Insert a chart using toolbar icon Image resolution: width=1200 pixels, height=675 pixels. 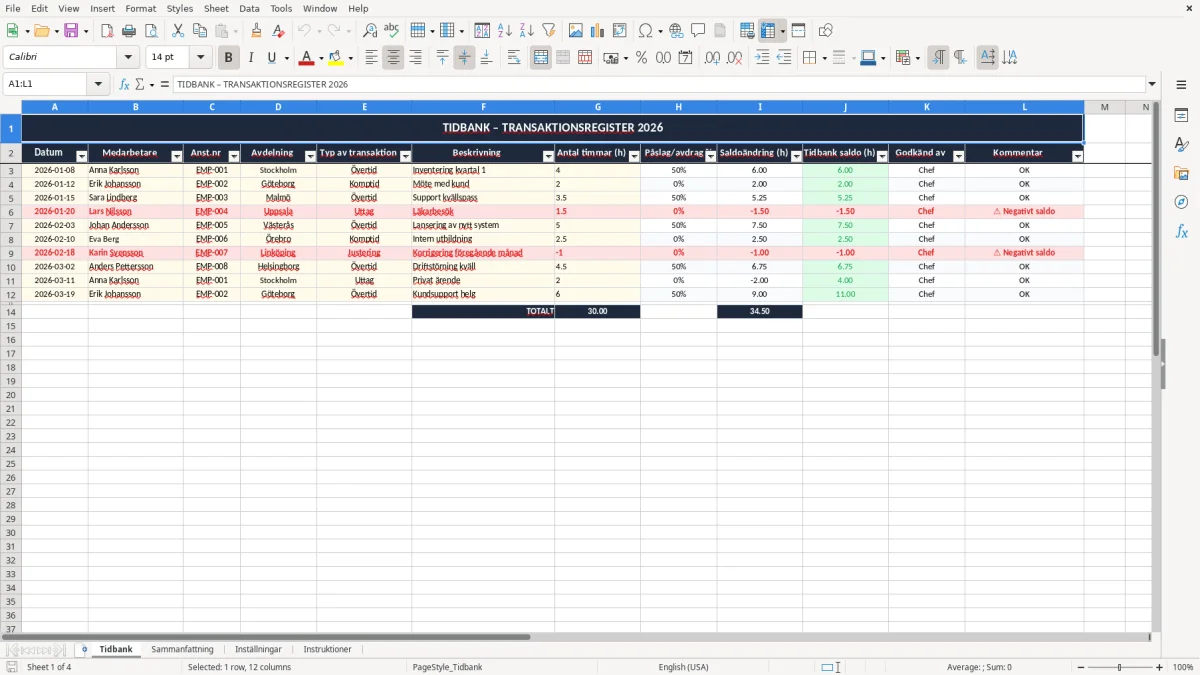[598, 31]
